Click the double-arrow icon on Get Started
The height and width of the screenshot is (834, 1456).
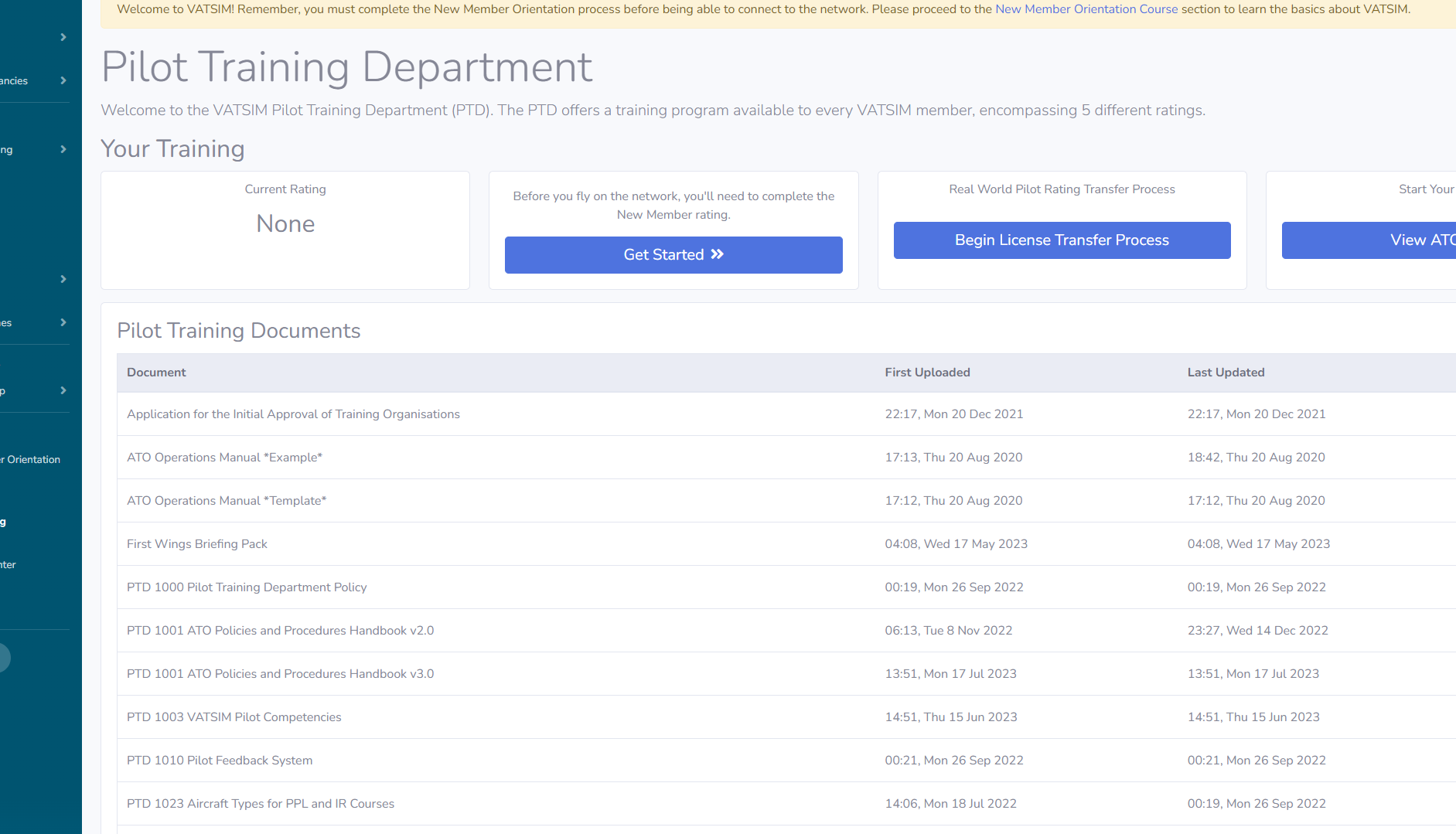click(718, 254)
